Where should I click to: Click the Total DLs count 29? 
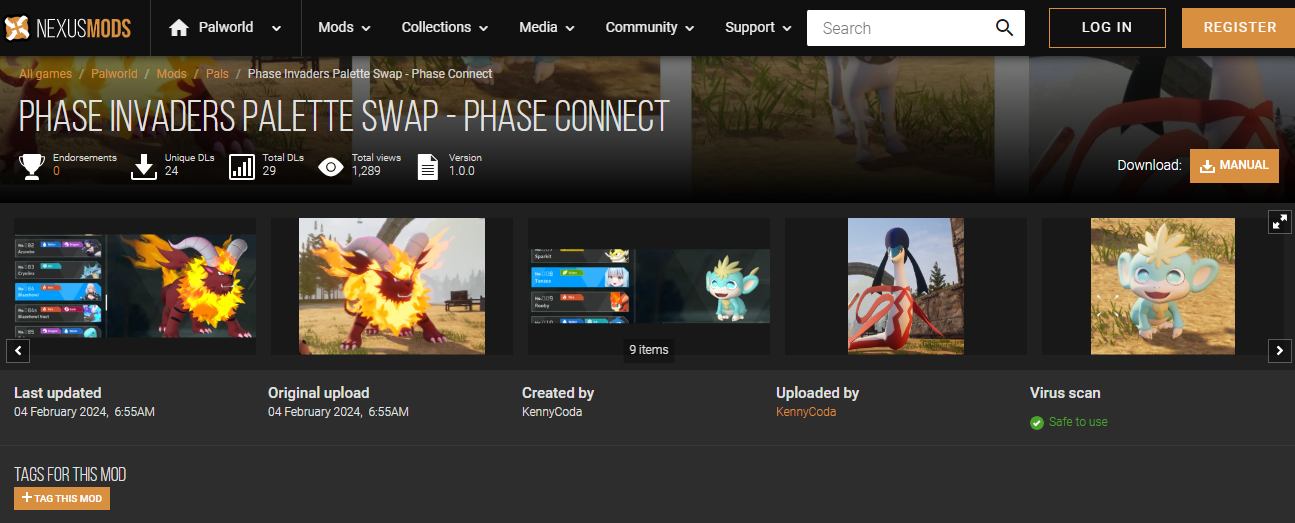click(x=269, y=171)
